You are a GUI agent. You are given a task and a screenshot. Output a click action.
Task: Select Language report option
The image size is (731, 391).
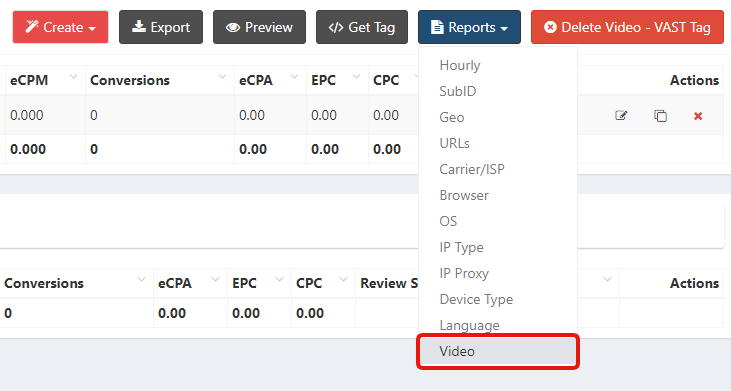(498, 325)
